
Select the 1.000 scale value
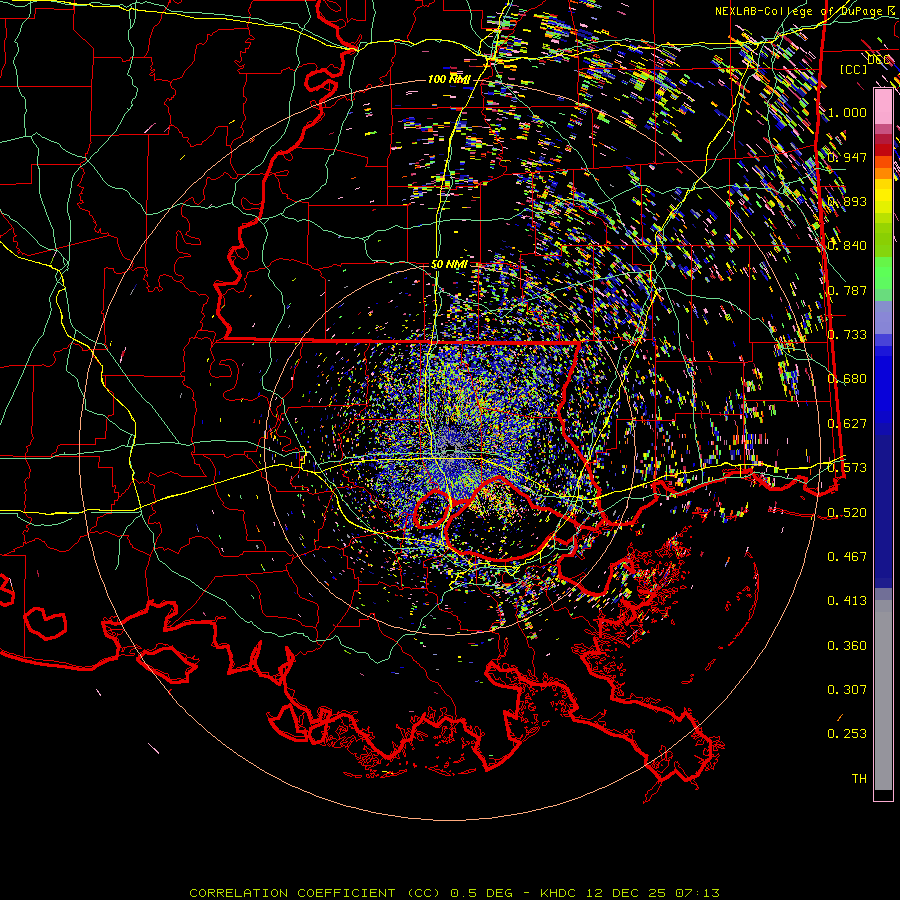point(847,112)
